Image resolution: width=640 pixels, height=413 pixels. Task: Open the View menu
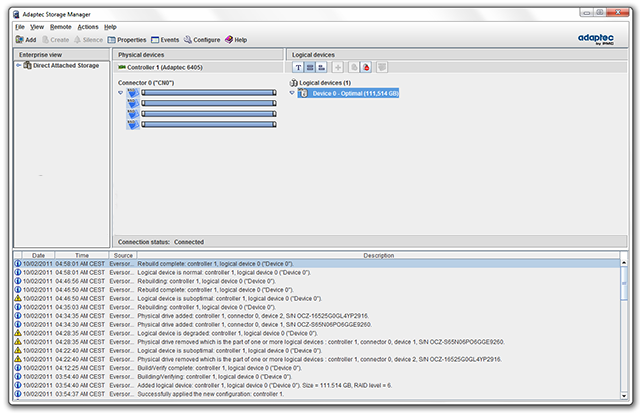tap(37, 27)
